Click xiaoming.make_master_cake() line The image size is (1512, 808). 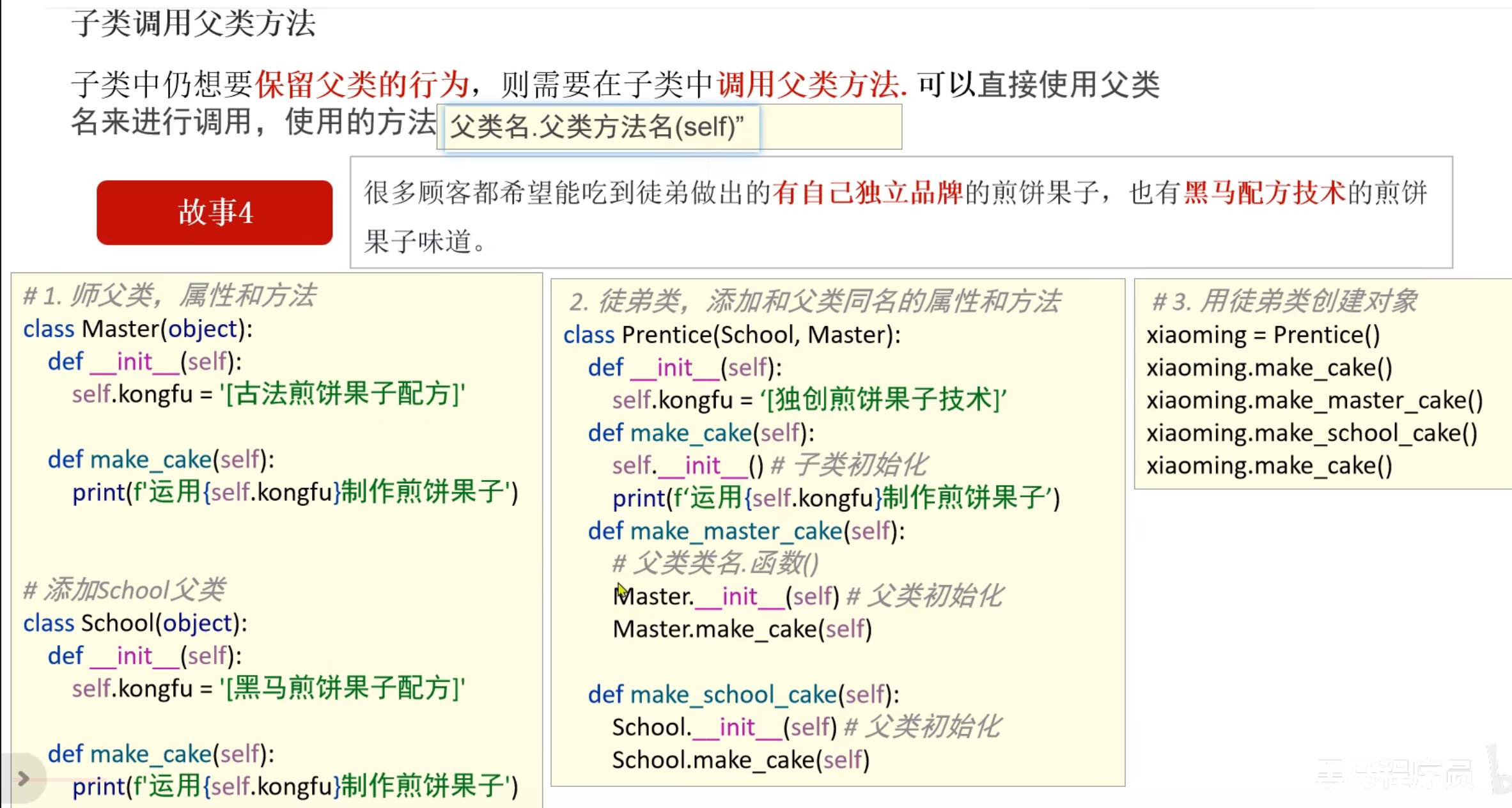coord(1314,401)
